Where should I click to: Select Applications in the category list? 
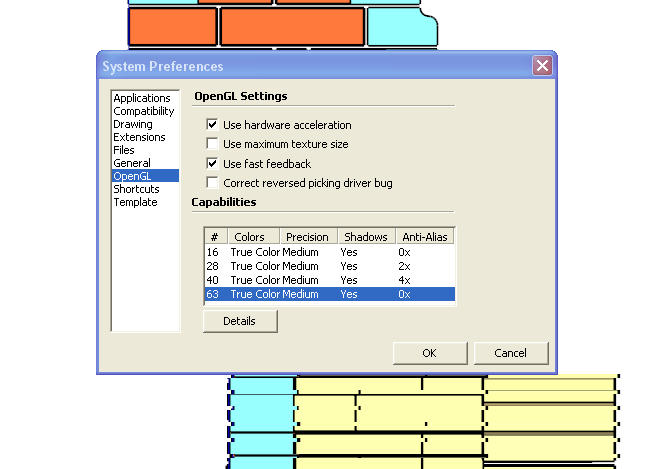click(142, 98)
